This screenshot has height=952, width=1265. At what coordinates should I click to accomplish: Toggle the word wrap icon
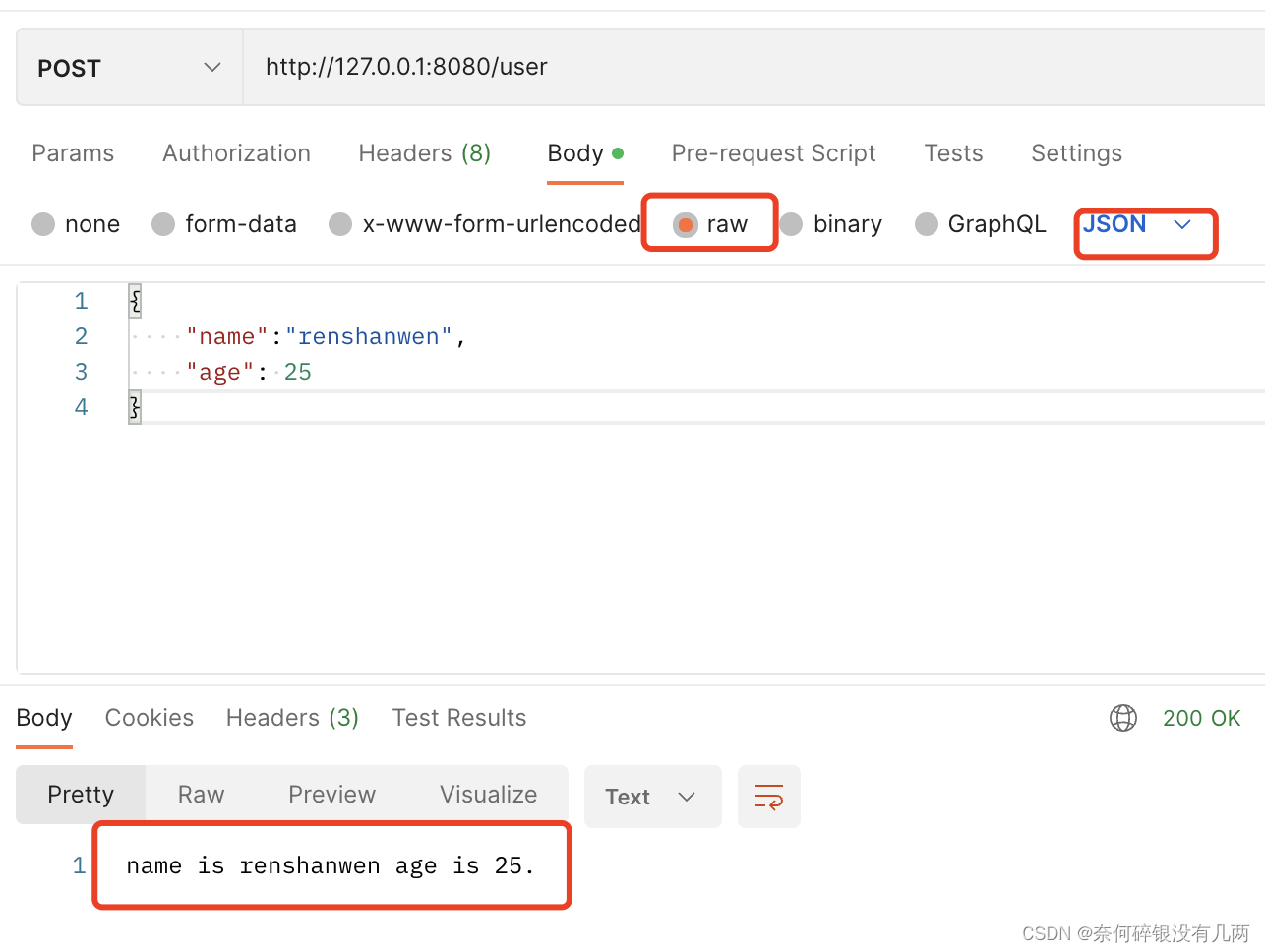[769, 797]
